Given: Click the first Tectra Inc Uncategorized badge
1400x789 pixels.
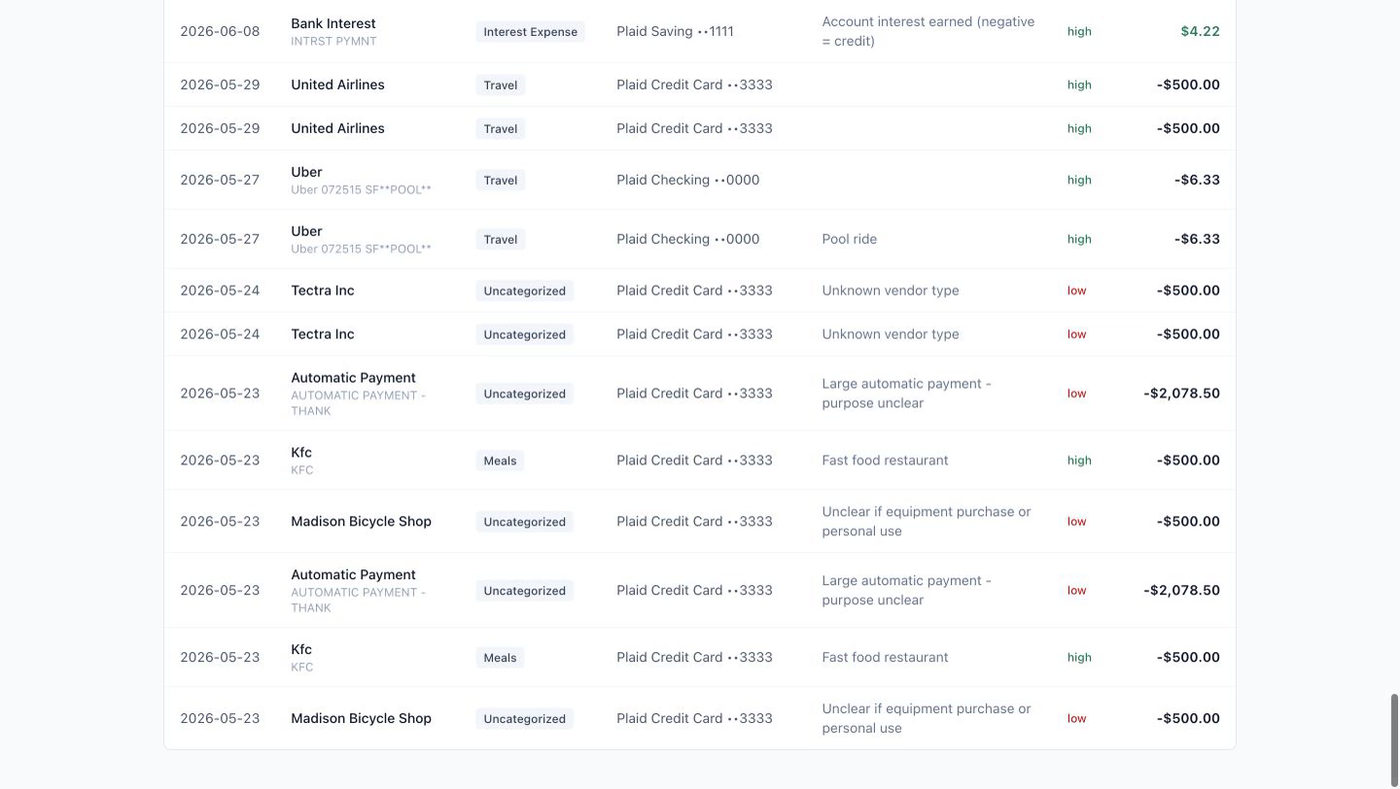Looking at the screenshot, I should 524,291.
